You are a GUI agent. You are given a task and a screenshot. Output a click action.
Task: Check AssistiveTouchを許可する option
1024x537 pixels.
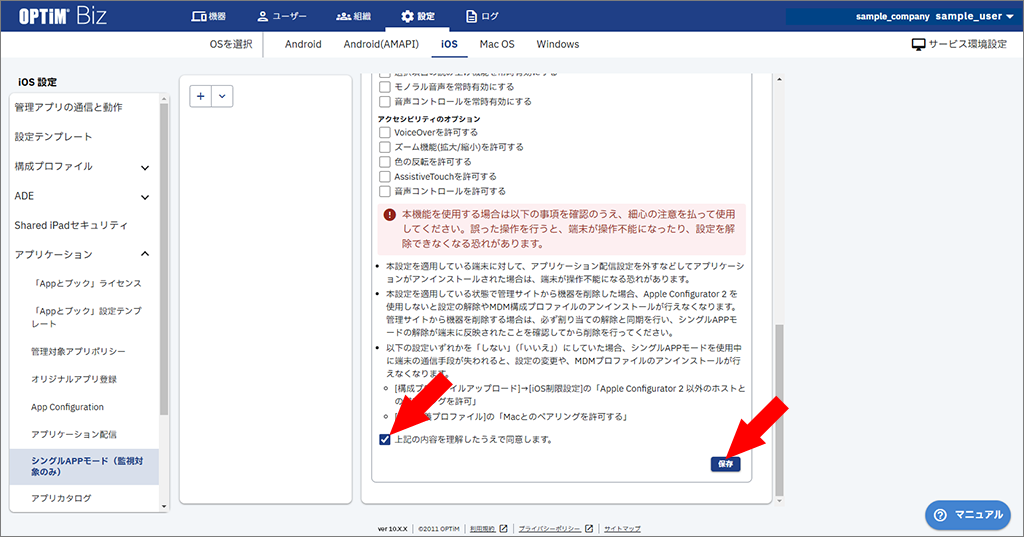click(385, 176)
